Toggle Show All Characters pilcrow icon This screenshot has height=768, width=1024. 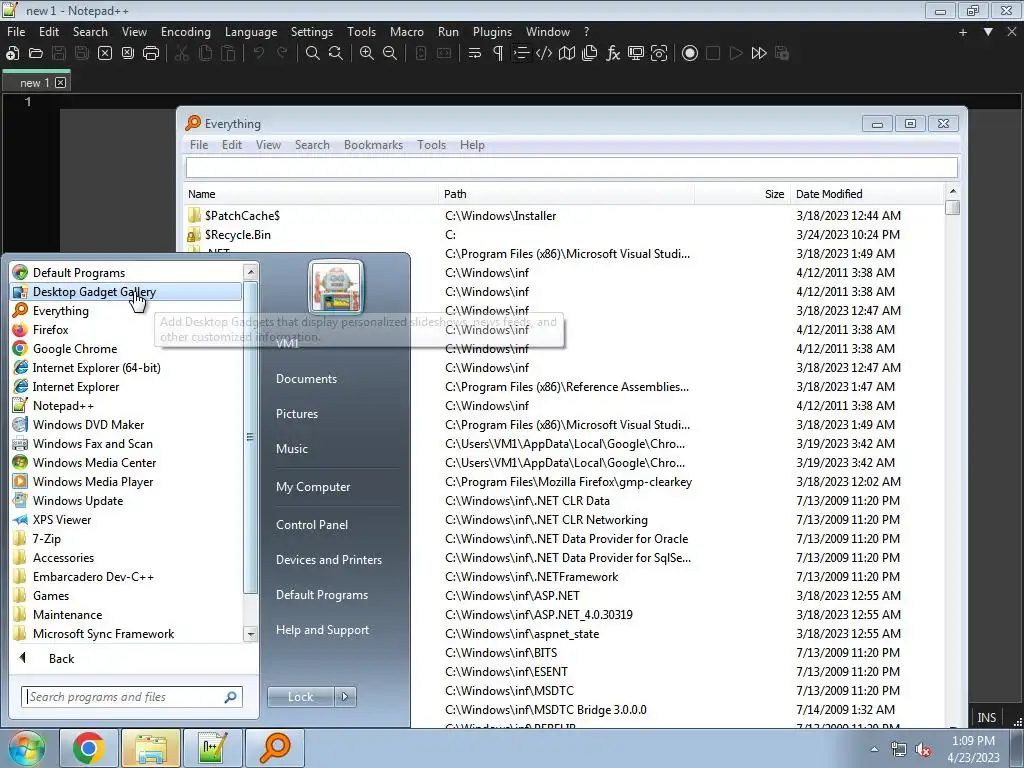[x=498, y=54]
